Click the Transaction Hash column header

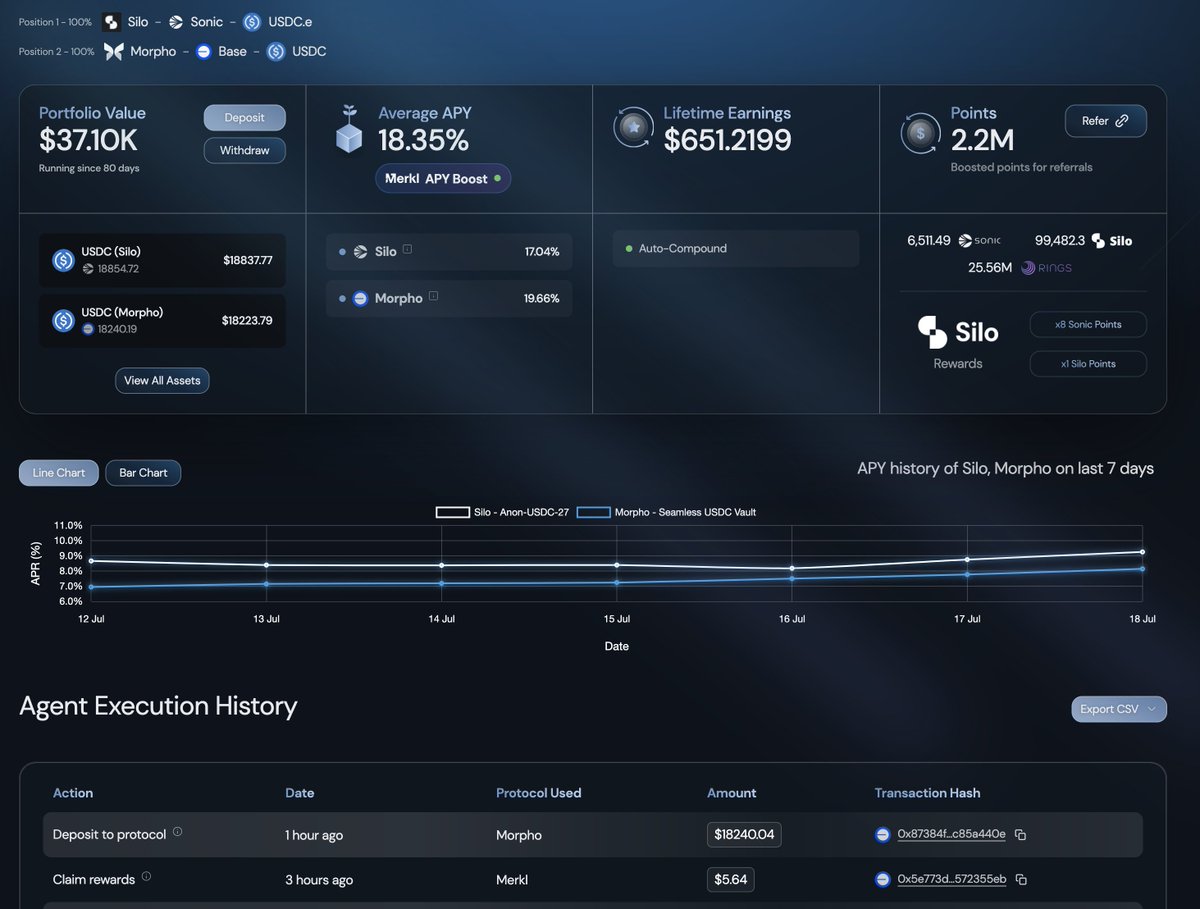(x=928, y=793)
